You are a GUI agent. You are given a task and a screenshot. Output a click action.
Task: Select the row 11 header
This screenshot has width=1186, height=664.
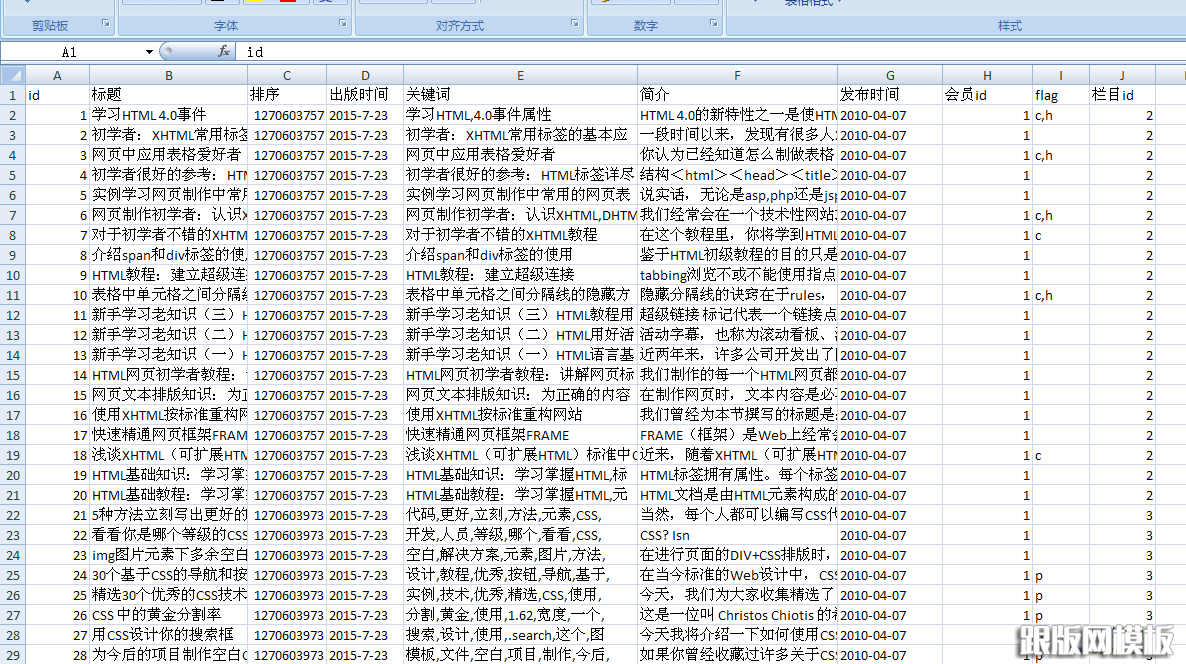[x=12, y=295]
